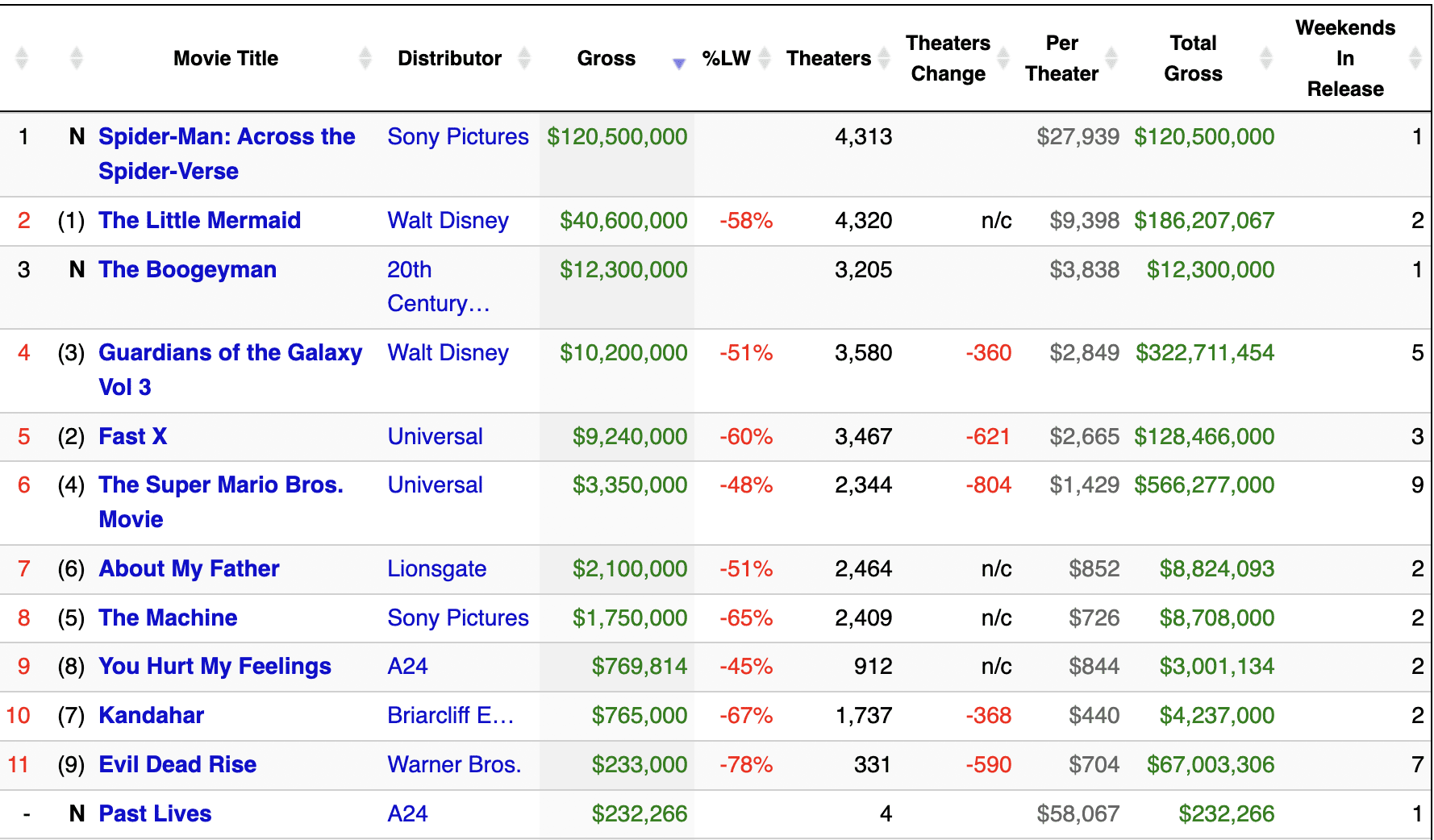Viewport: 1434px width, 840px height.
Task: Open Briarcliff distributor link
Action: pyautogui.click(x=450, y=716)
